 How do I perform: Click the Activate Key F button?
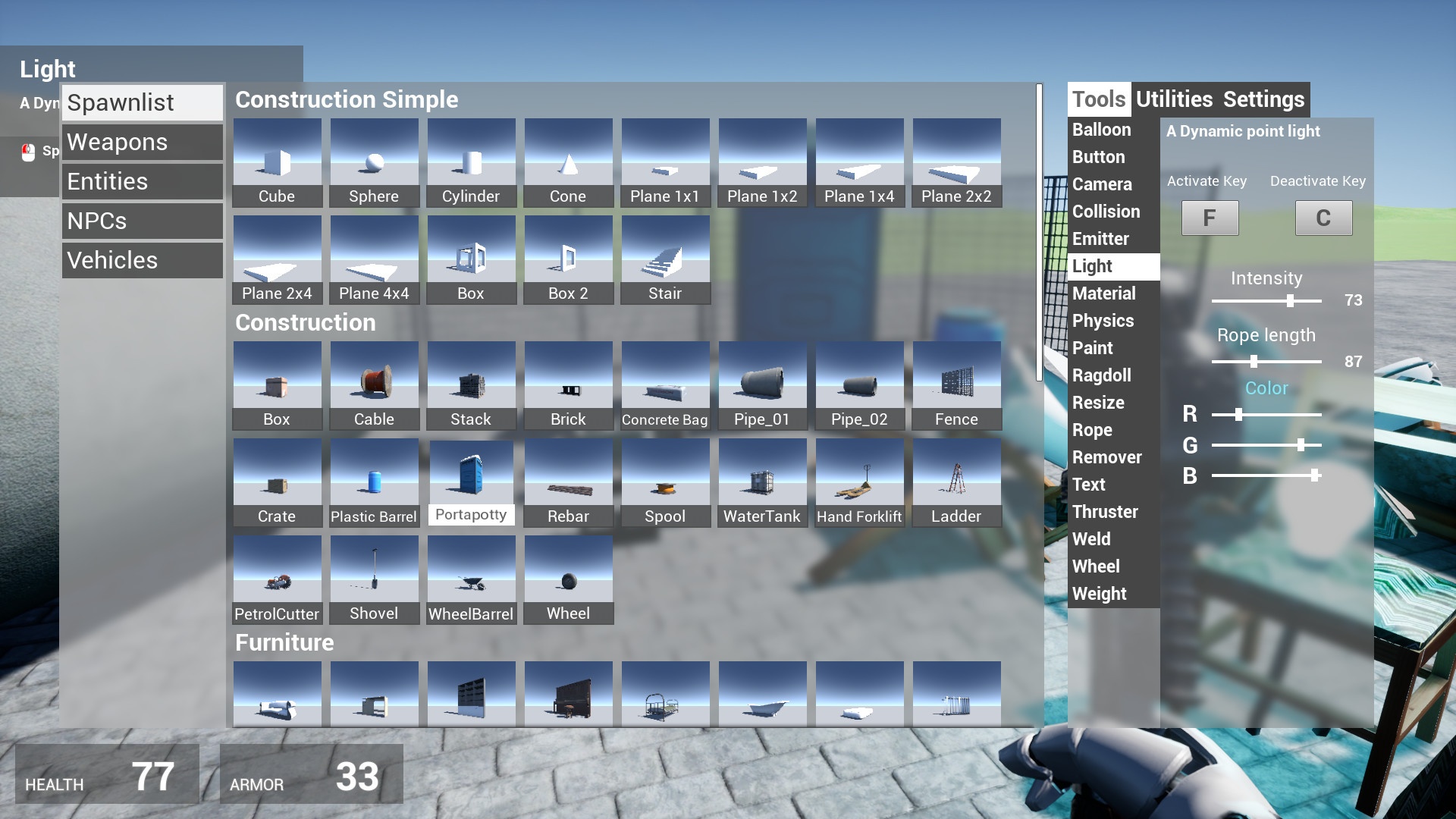pos(1210,218)
